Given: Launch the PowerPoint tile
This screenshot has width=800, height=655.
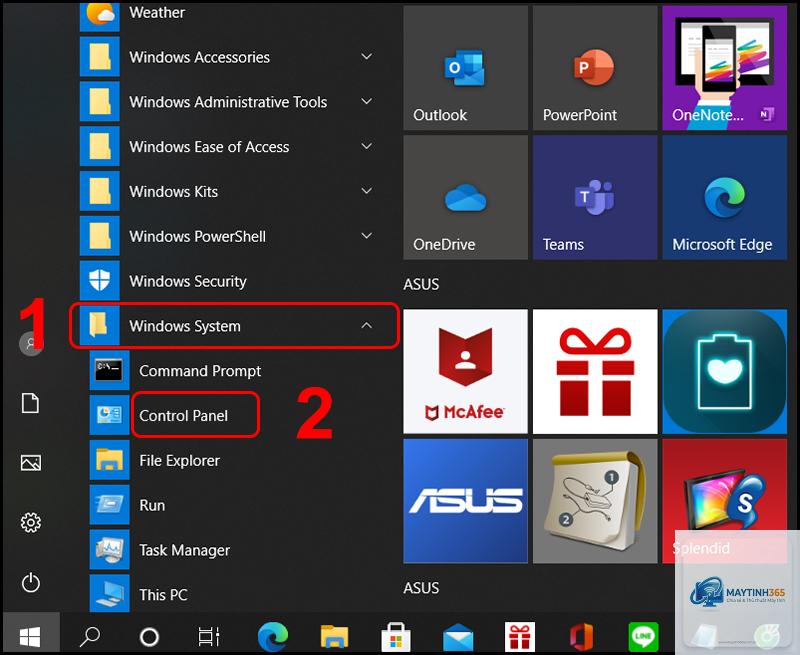Looking at the screenshot, I should 595,68.
